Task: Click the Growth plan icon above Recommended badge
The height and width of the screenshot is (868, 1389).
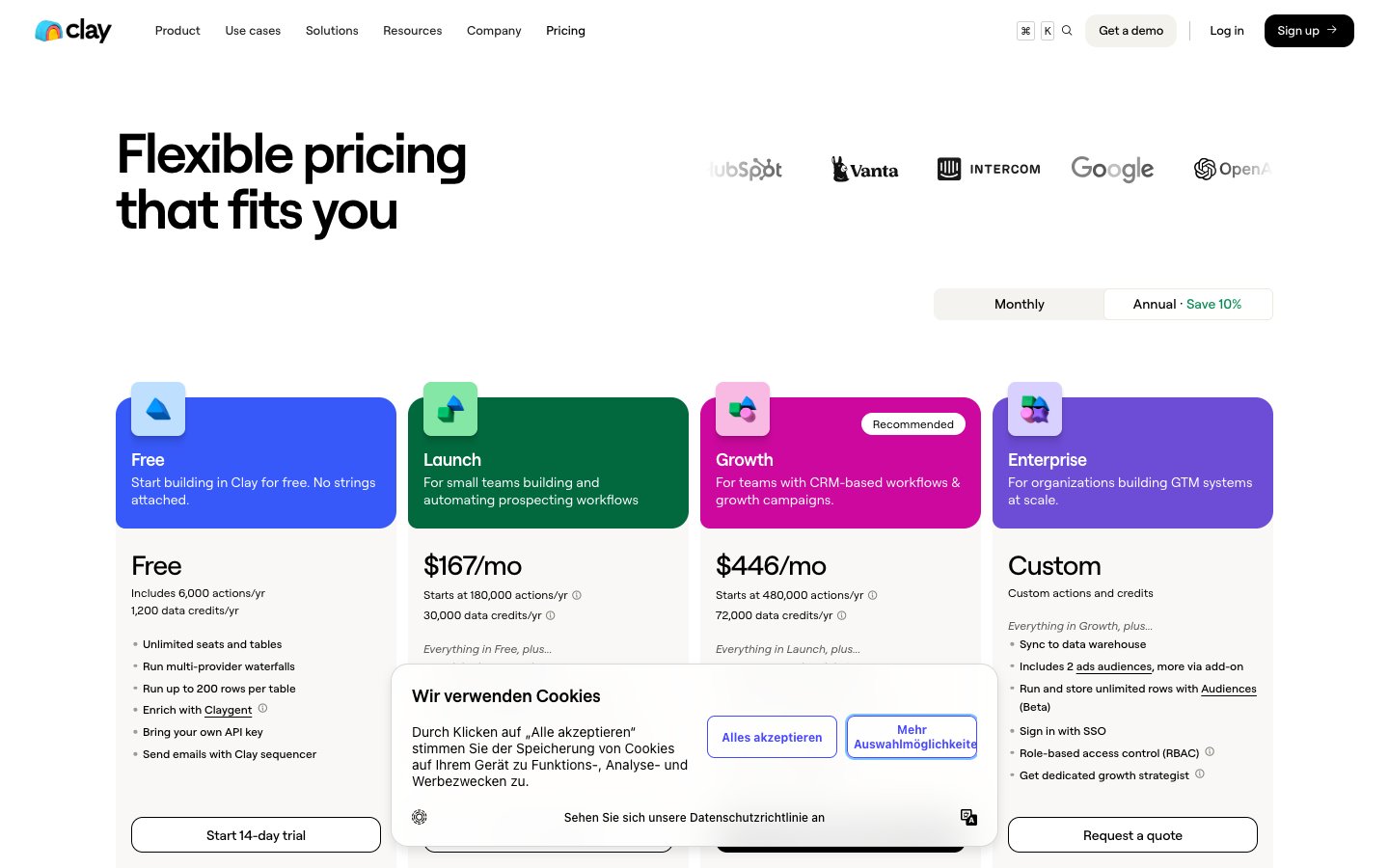Action: (x=742, y=408)
